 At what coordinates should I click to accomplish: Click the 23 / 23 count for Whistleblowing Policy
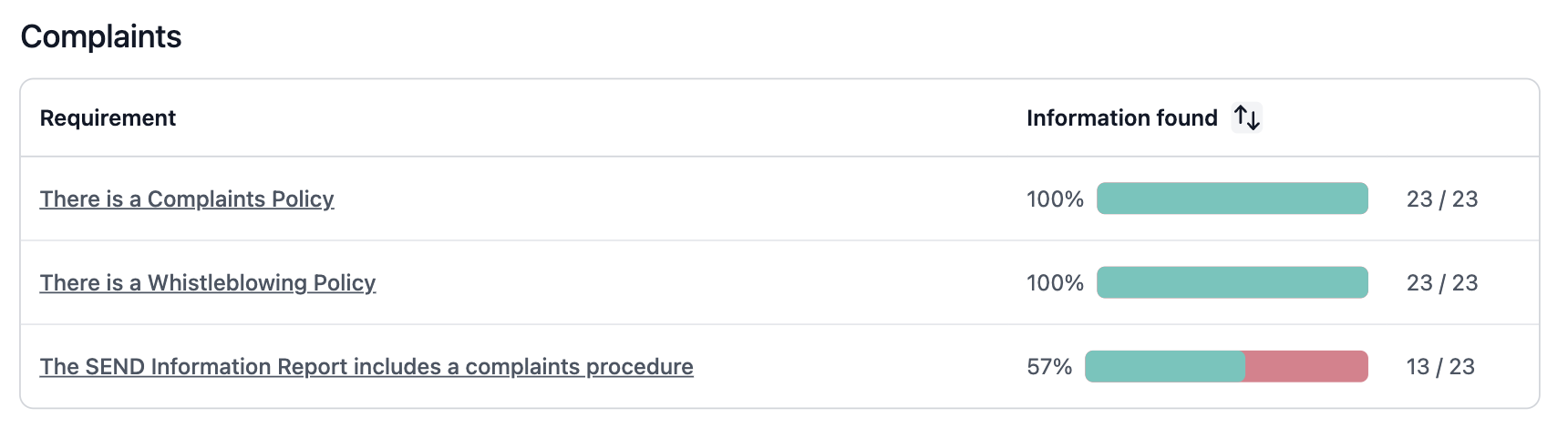pos(1441,283)
